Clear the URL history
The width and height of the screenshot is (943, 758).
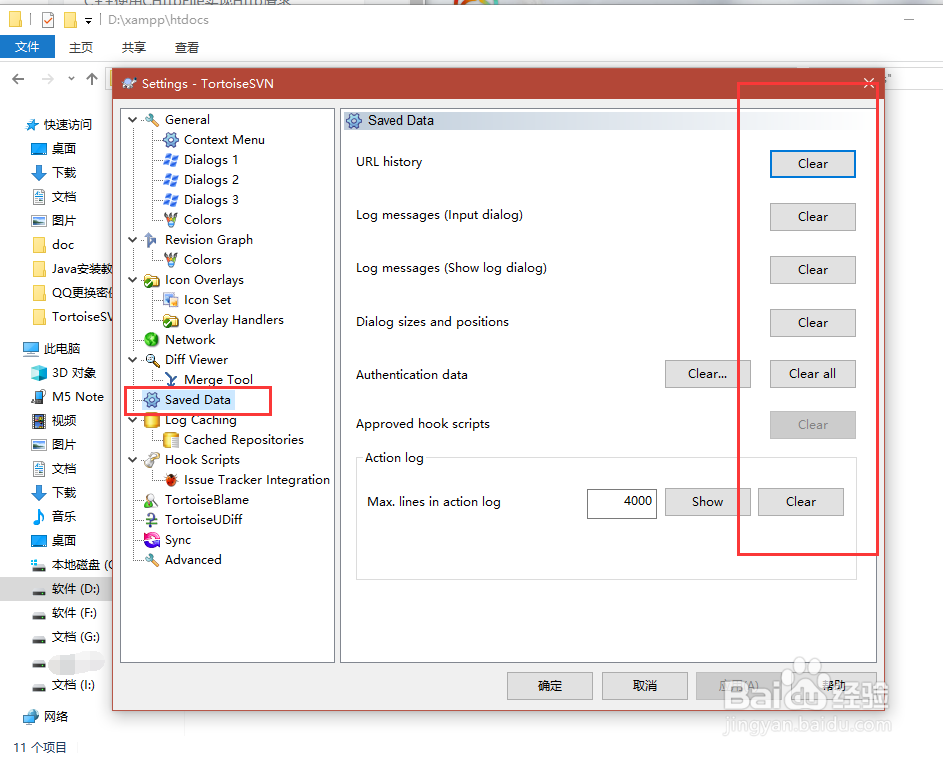click(x=812, y=164)
